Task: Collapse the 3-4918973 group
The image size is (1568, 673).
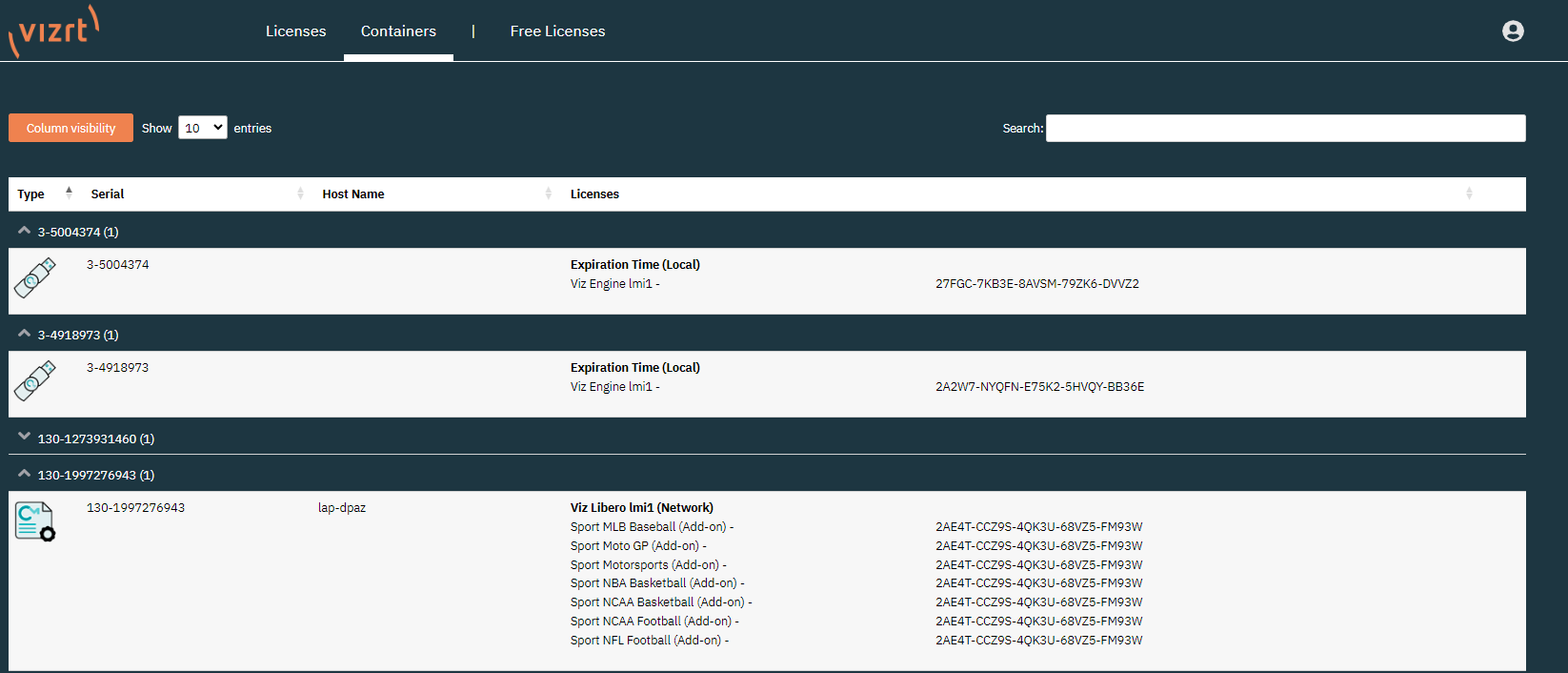Action: click(25, 334)
